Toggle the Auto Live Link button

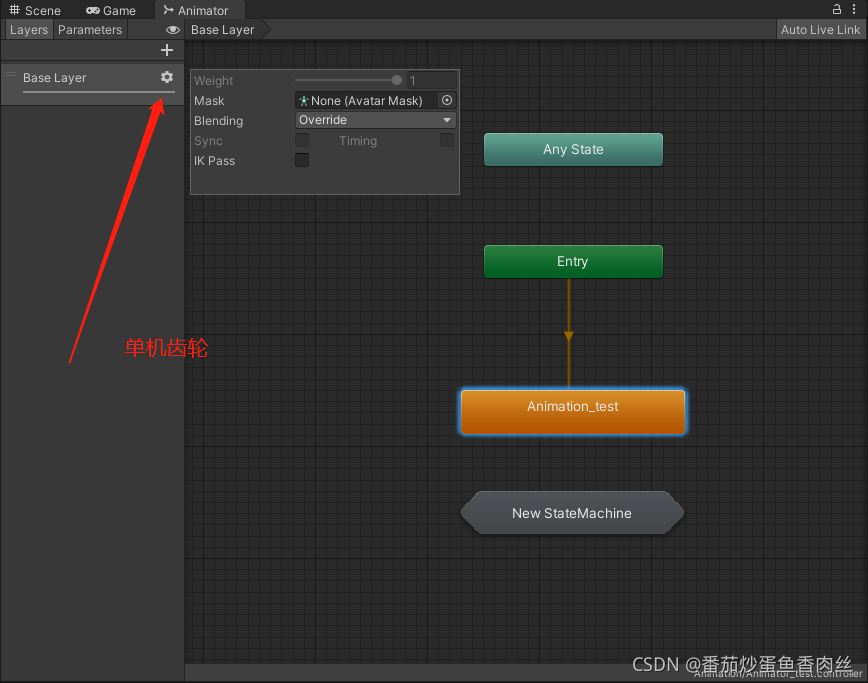820,30
